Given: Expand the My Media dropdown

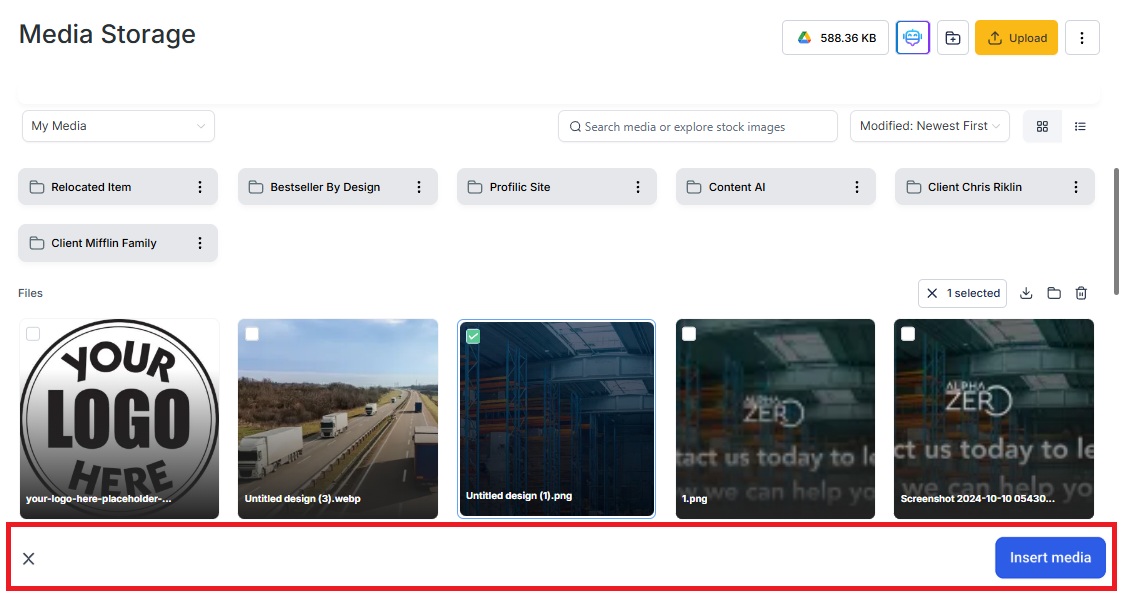Looking at the screenshot, I should [x=118, y=126].
